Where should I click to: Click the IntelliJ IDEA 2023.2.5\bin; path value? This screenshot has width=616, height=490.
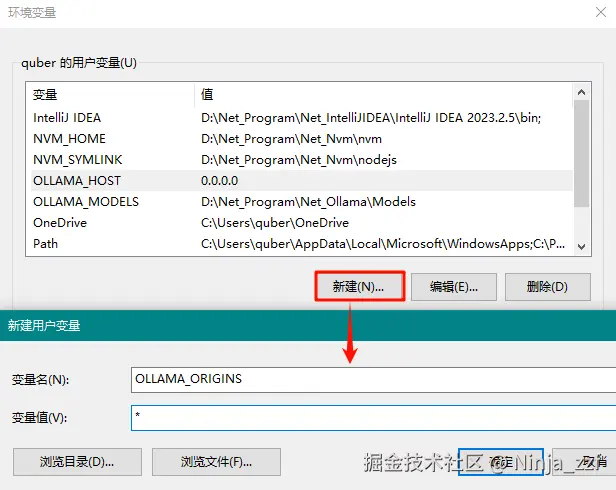371,118
